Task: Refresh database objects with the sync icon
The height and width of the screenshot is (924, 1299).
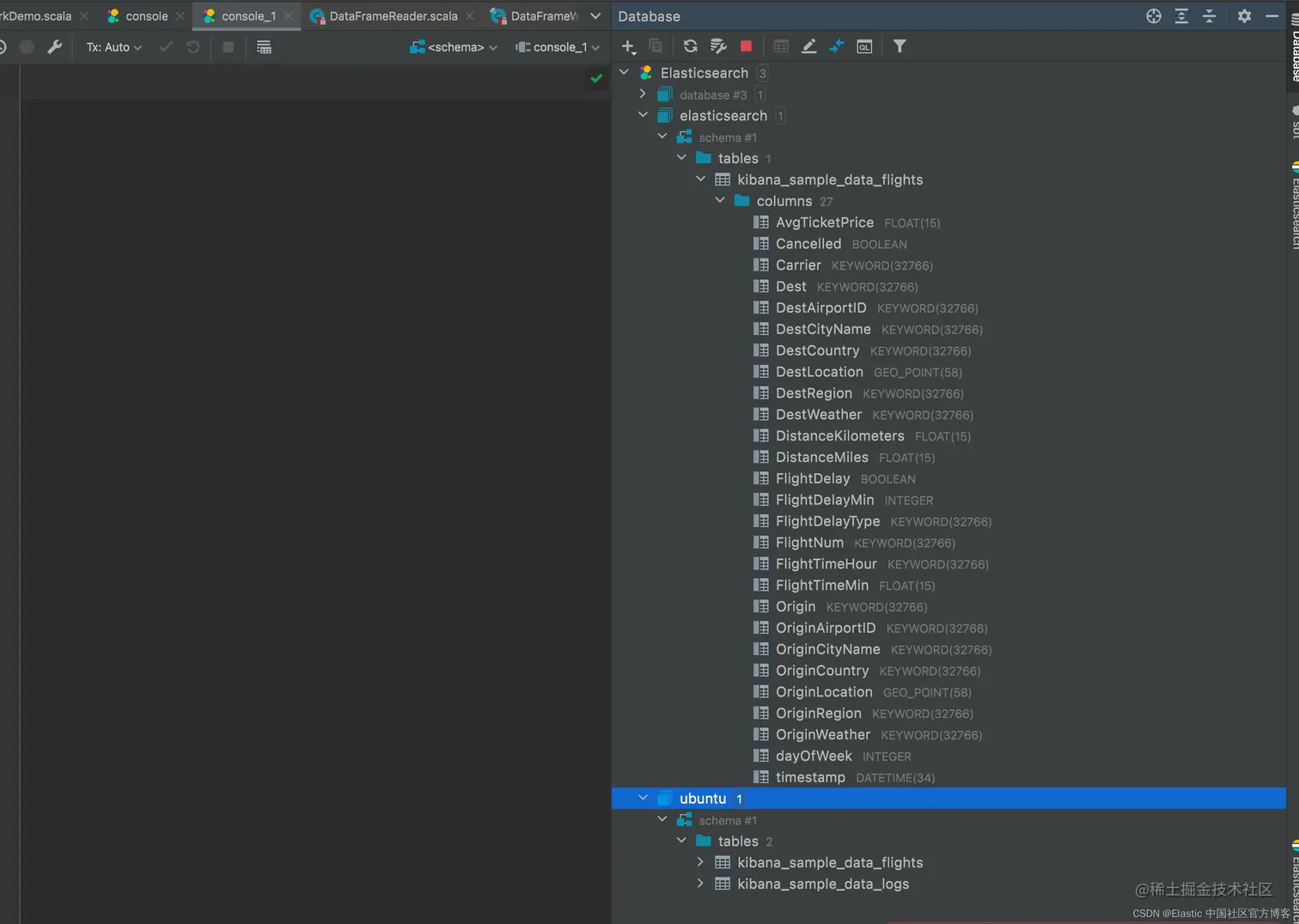Action: click(690, 46)
